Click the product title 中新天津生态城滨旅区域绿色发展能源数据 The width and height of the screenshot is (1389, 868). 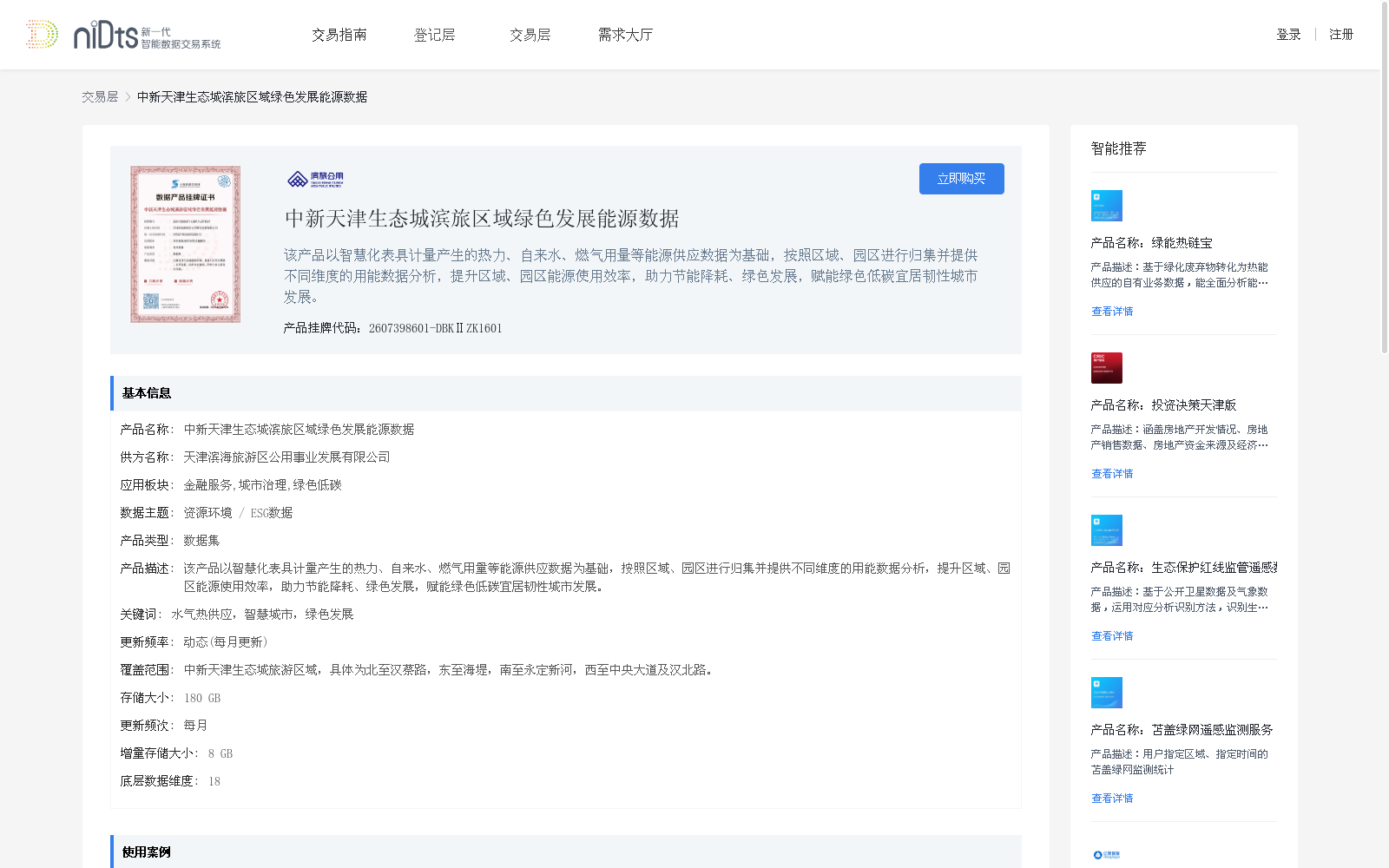(482, 219)
